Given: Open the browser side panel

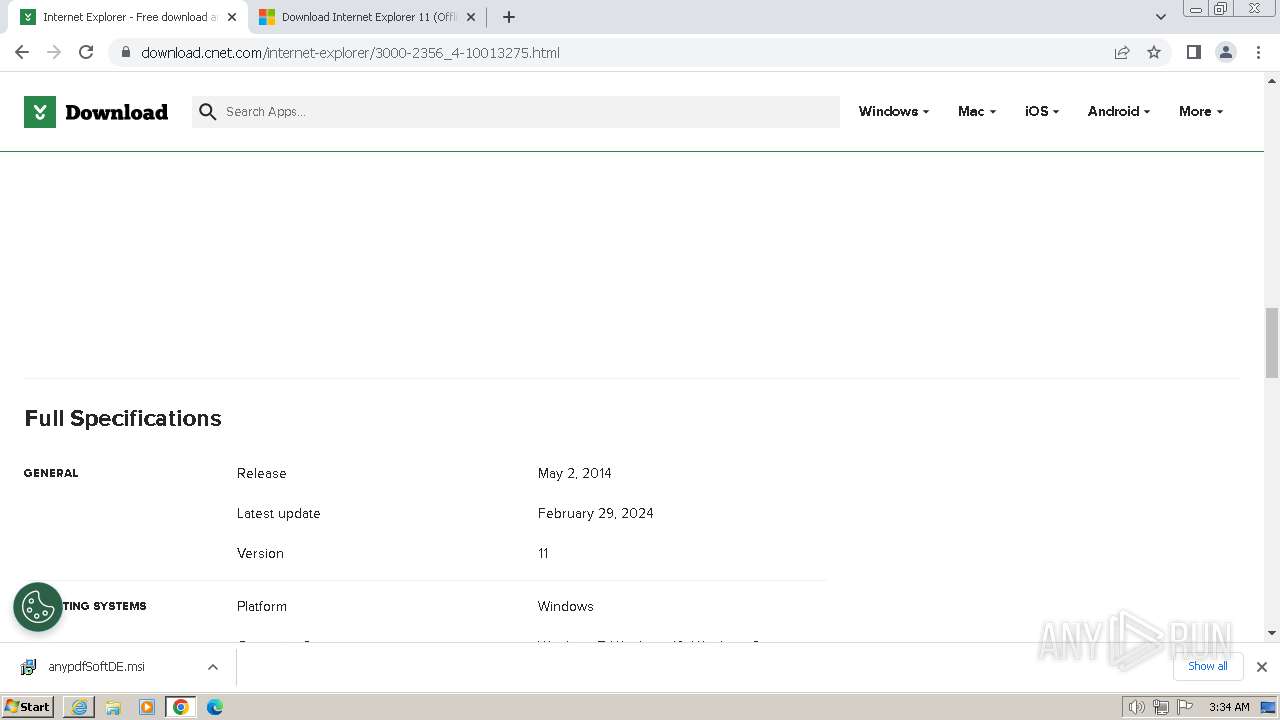Looking at the screenshot, I should (1193, 52).
